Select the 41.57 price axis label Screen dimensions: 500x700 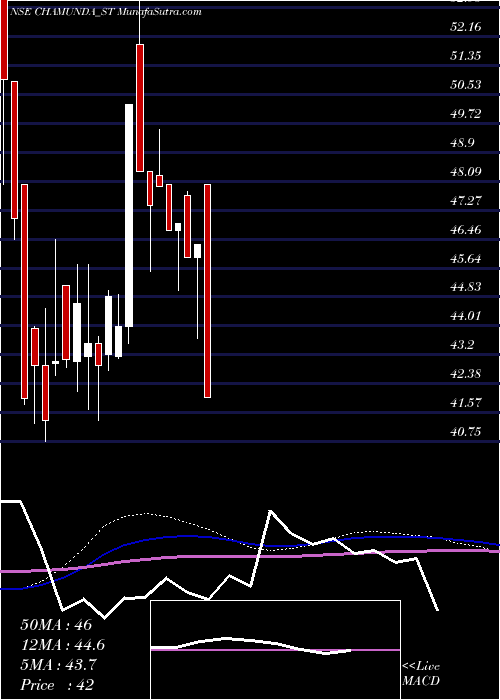pos(466,403)
